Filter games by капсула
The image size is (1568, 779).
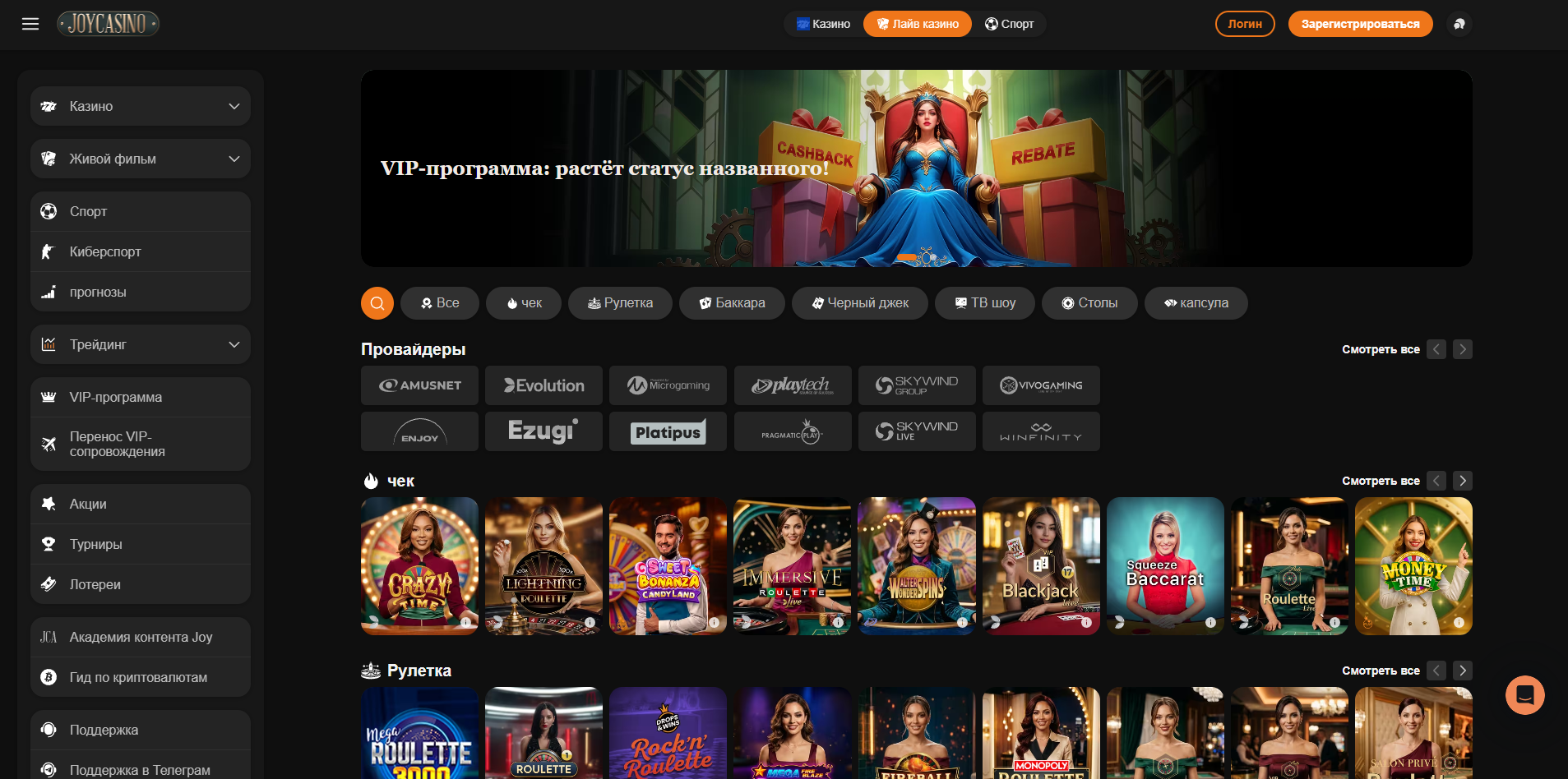[1196, 303]
